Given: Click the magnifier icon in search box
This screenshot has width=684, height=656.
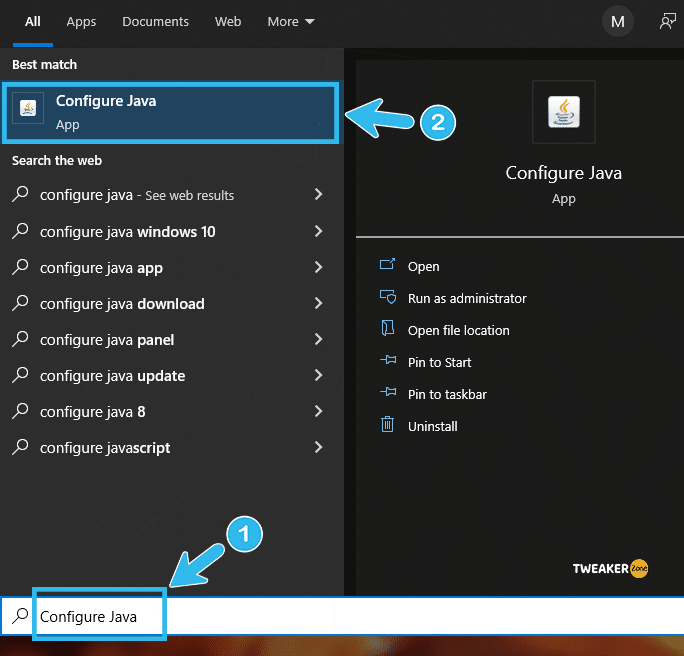Looking at the screenshot, I should (20, 616).
